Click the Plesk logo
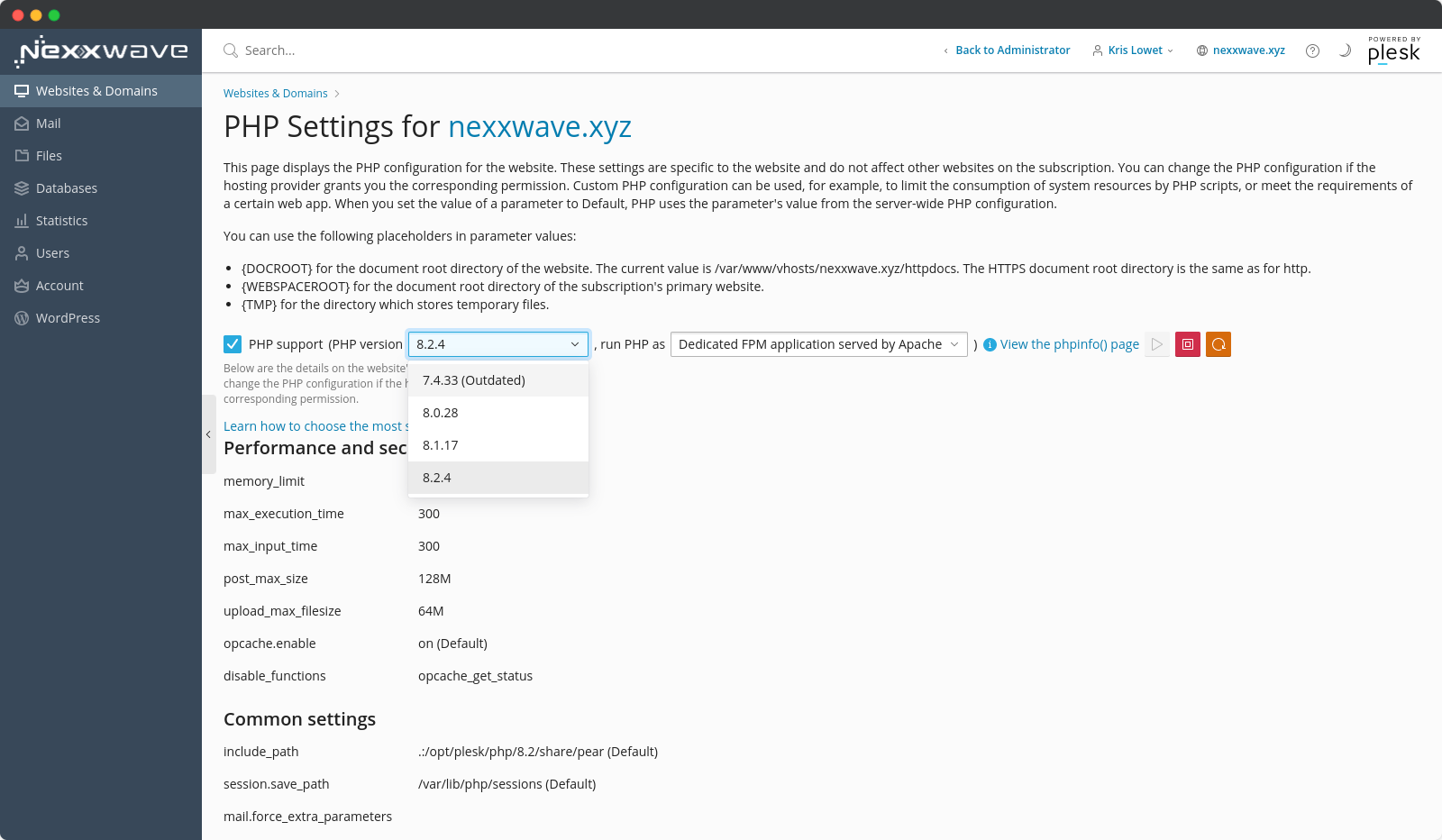1442x840 pixels. pyautogui.click(x=1393, y=50)
